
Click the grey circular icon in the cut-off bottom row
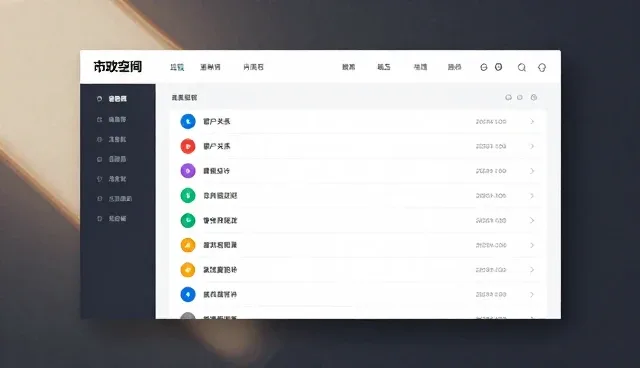[x=188, y=316]
